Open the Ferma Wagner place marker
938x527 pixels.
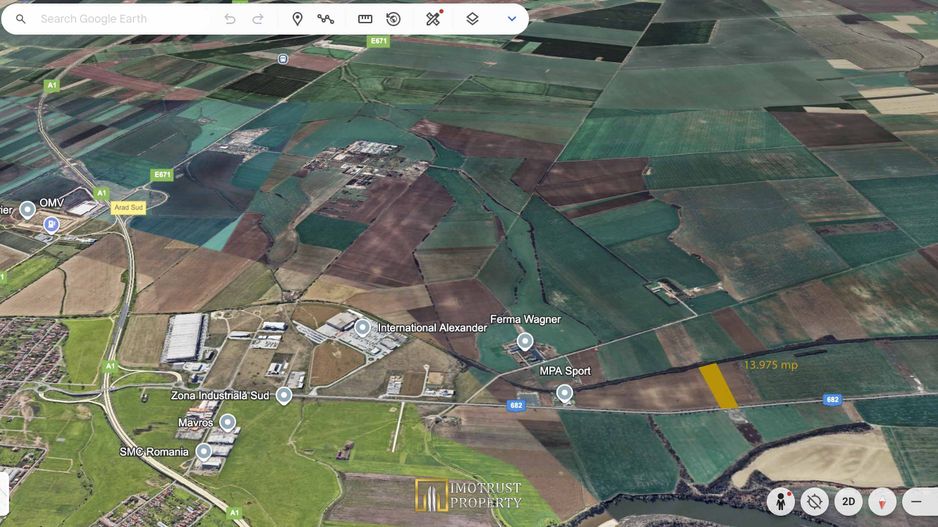click(525, 342)
